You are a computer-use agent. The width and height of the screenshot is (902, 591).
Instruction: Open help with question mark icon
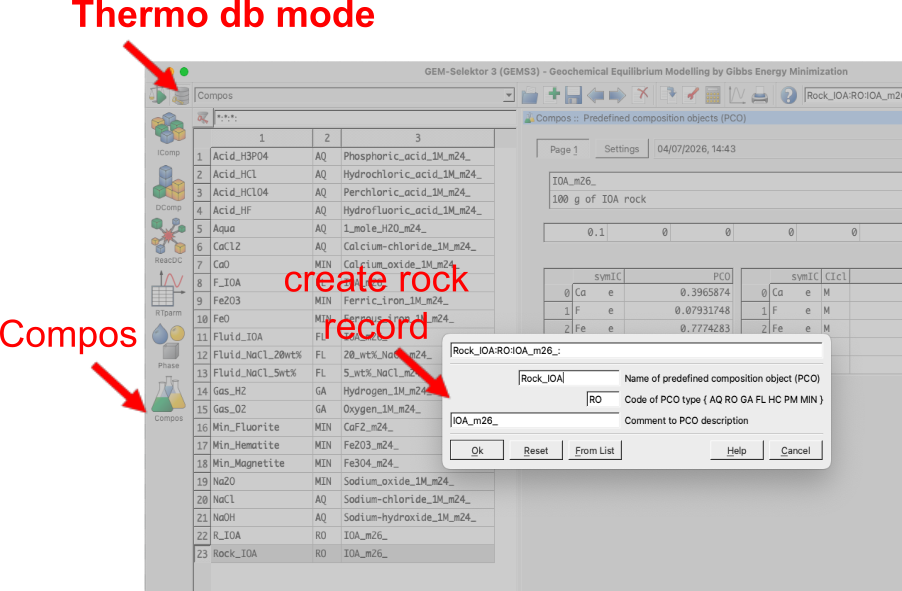pyautogui.click(x=789, y=95)
